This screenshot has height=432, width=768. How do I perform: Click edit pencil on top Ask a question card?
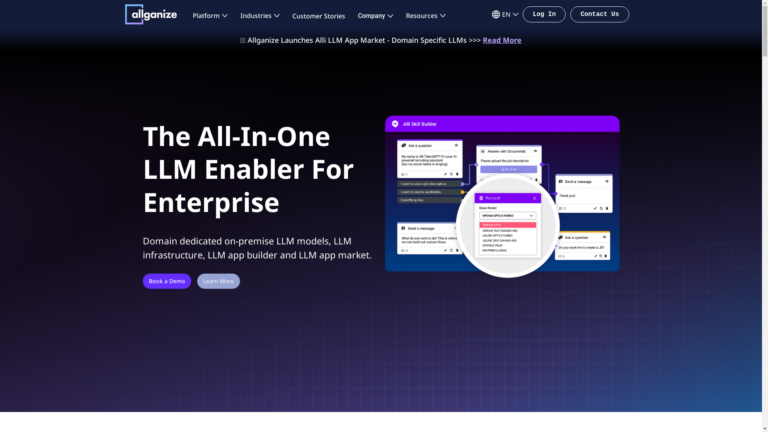[x=445, y=174]
